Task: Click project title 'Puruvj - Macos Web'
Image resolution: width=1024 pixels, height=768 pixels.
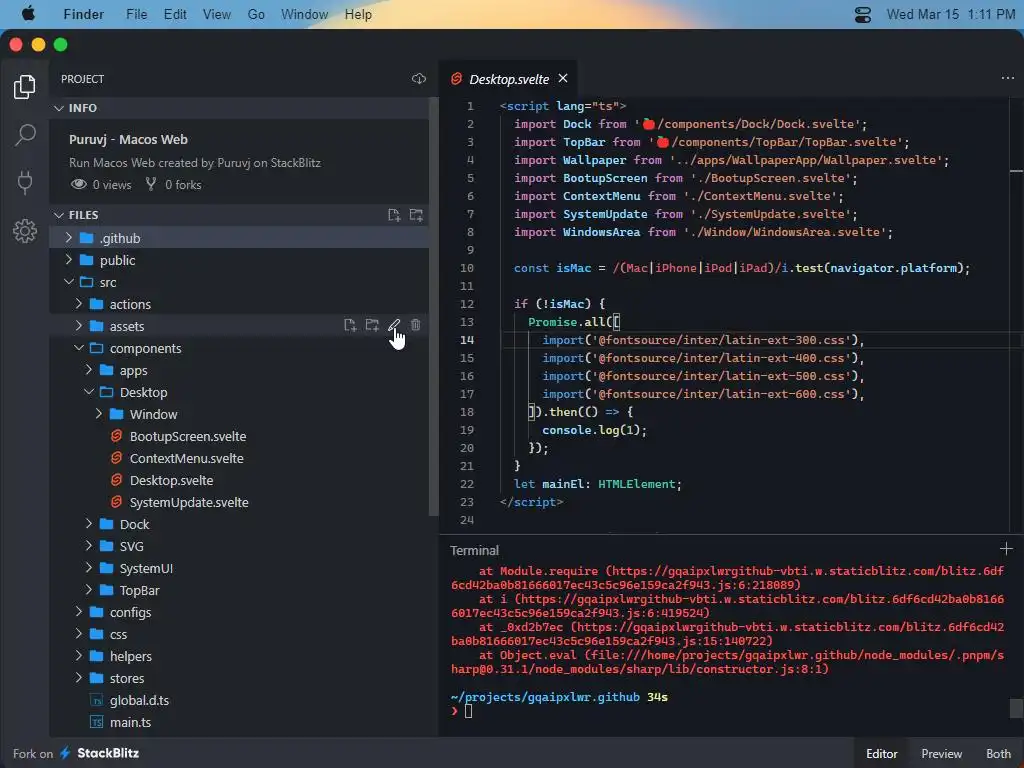Action: pos(128,139)
